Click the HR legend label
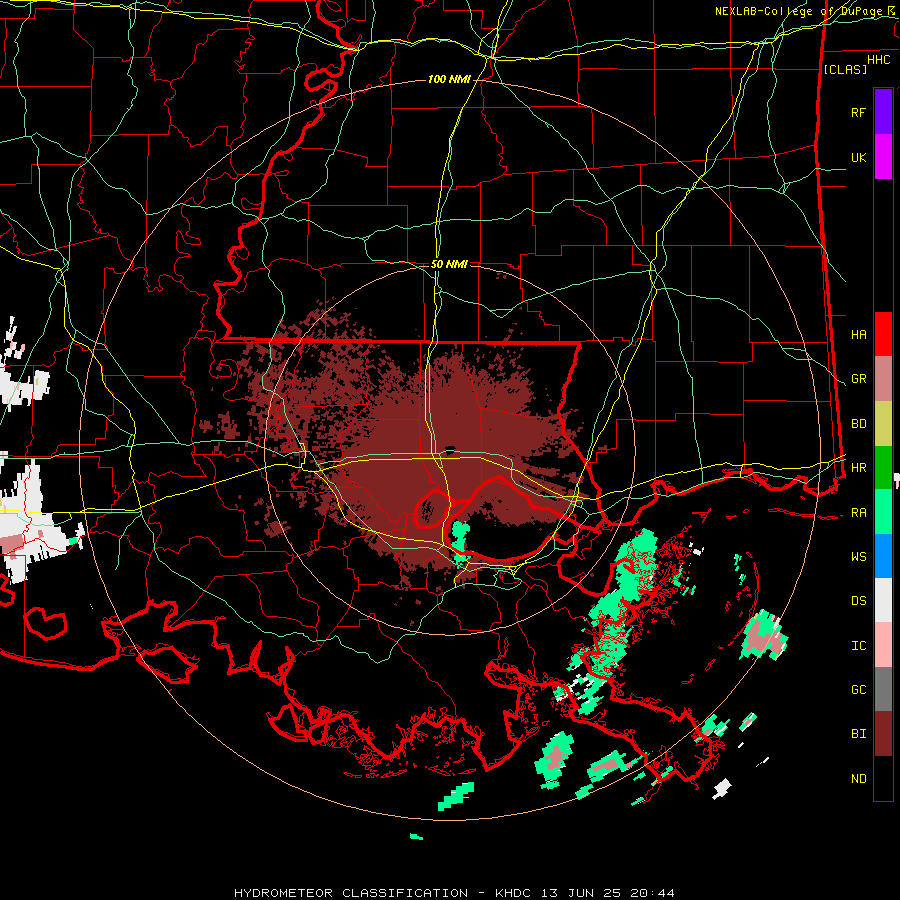900x900 pixels. pyautogui.click(x=858, y=468)
